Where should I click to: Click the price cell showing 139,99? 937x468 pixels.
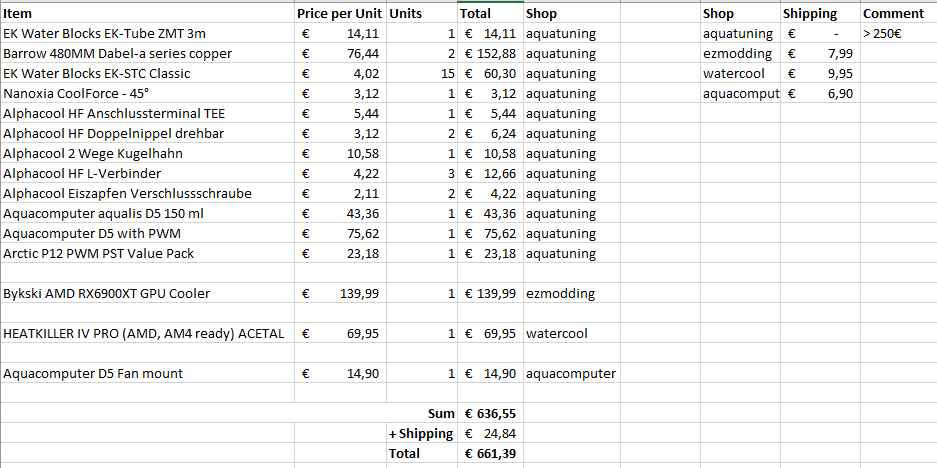coord(338,294)
